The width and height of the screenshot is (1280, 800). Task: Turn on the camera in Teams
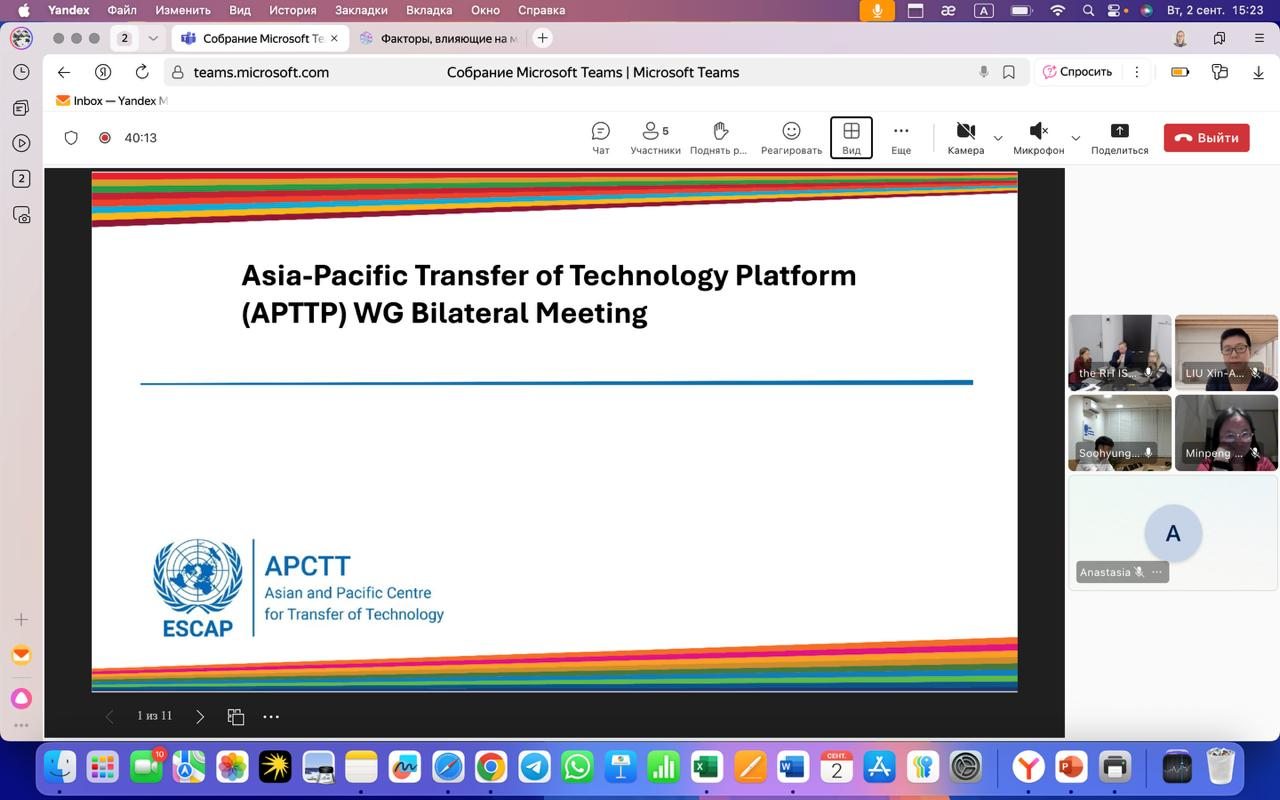click(965, 138)
